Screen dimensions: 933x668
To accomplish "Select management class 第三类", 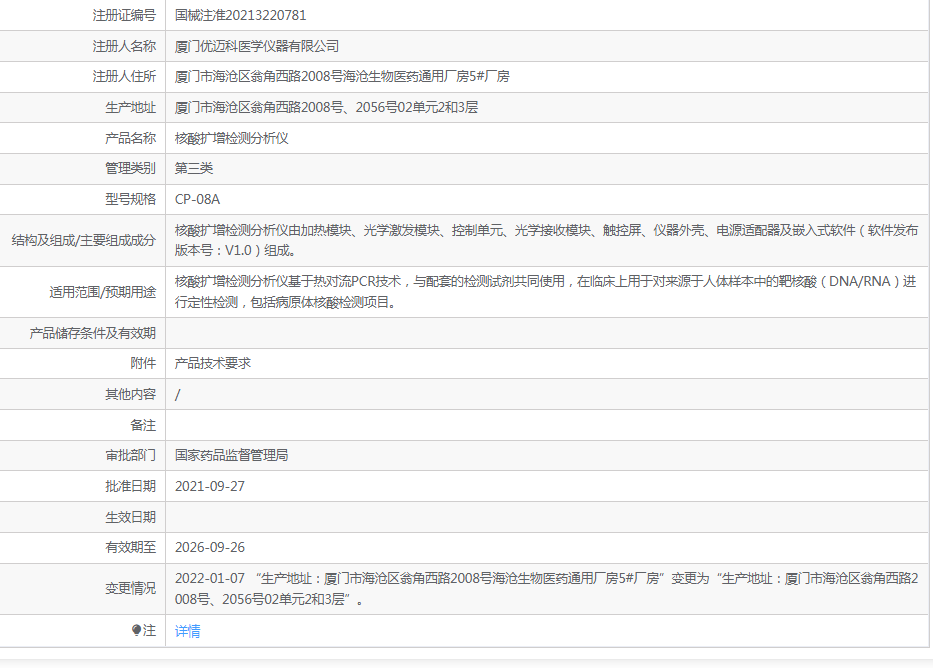I will point(194,168).
